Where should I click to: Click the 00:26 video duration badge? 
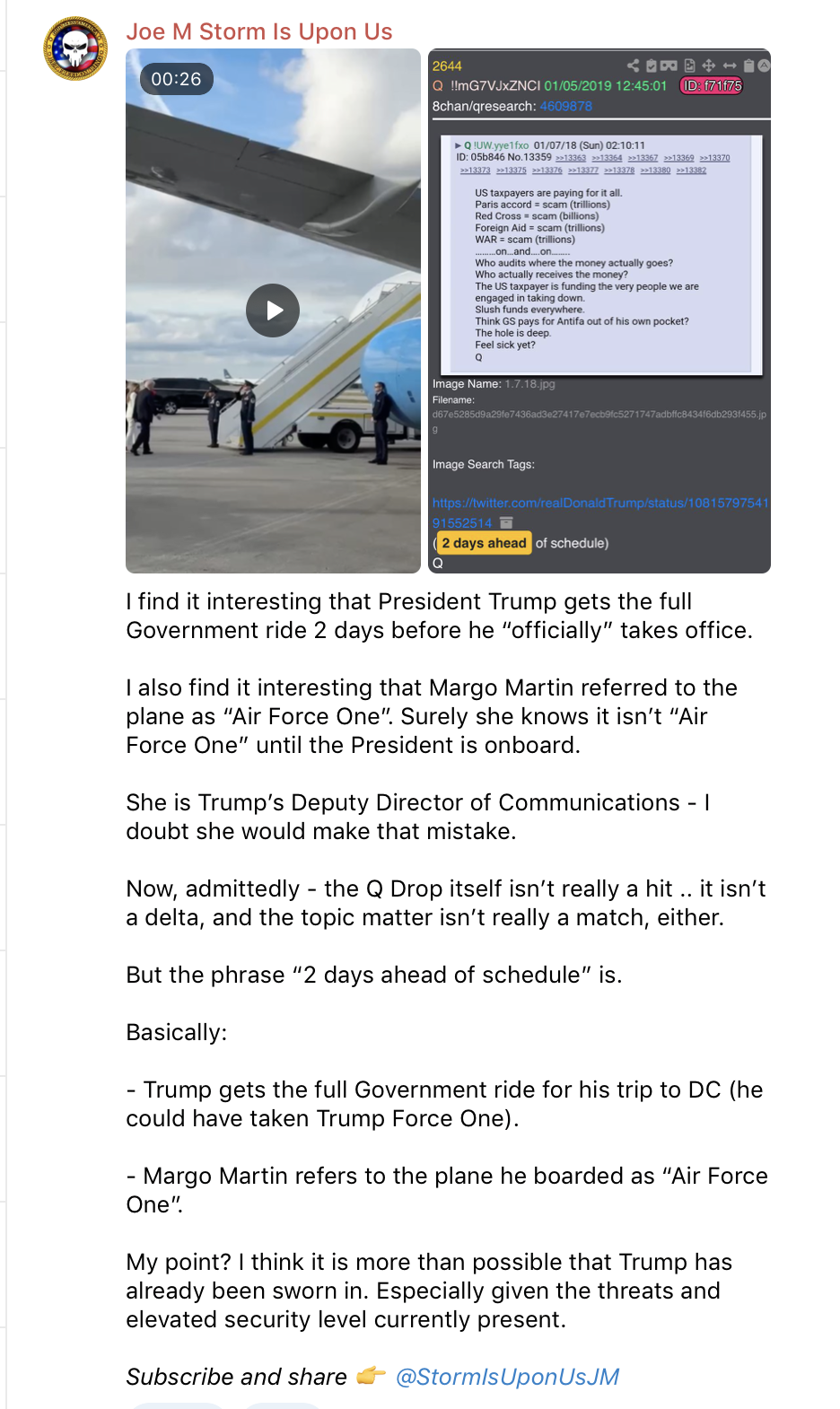(176, 79)
